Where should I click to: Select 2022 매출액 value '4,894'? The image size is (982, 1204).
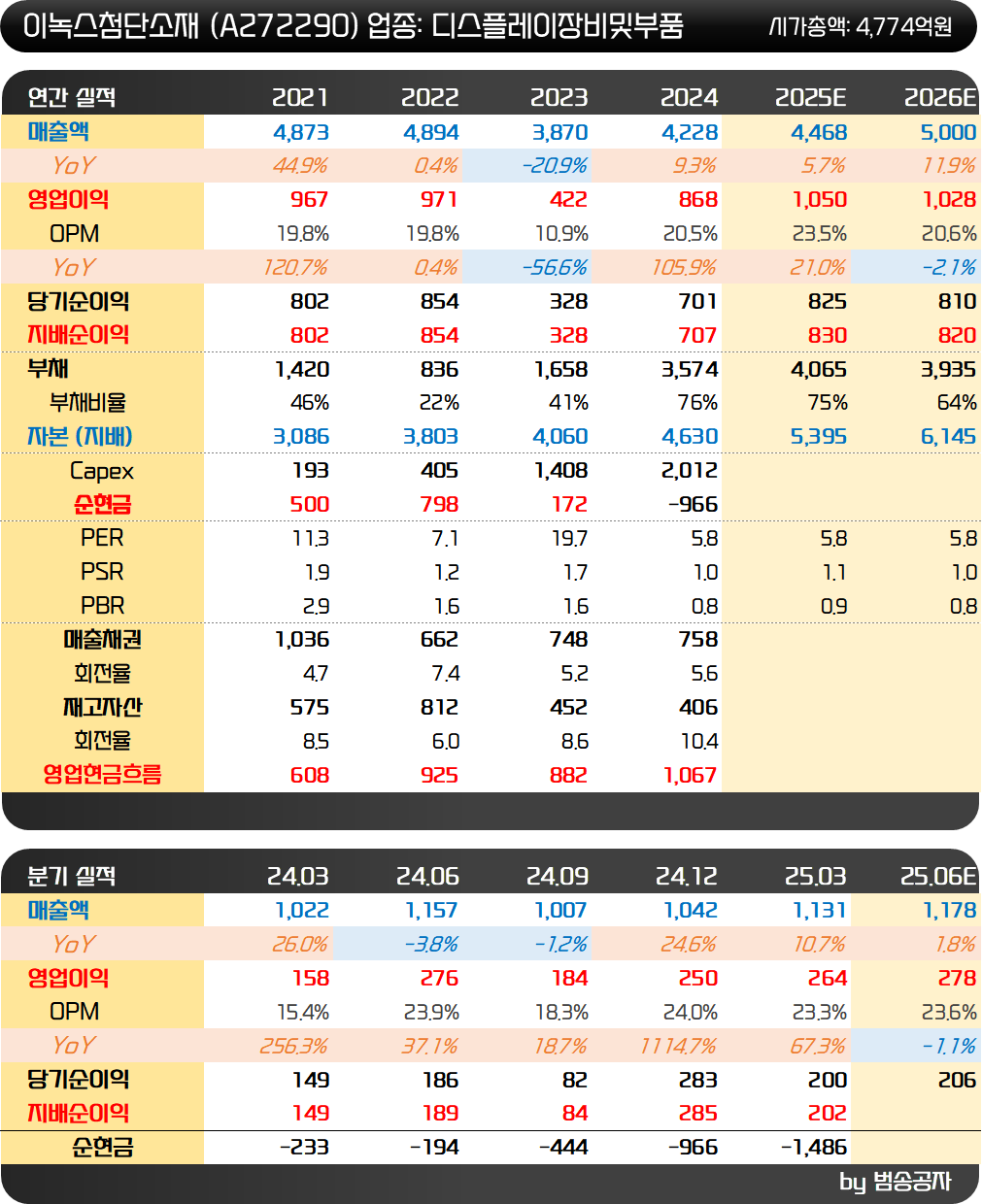tap(430, 132)
